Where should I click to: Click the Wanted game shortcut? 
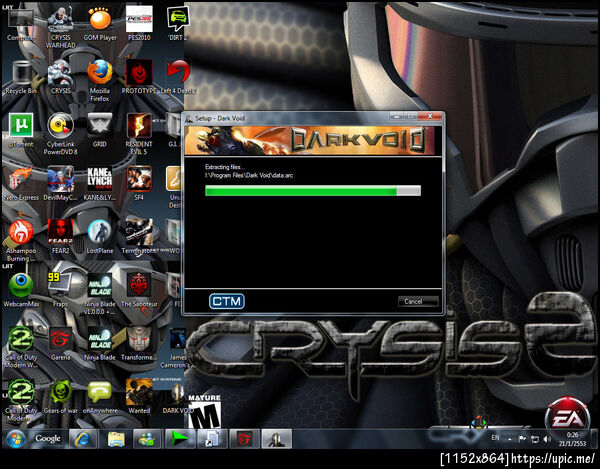click(139, 397)
